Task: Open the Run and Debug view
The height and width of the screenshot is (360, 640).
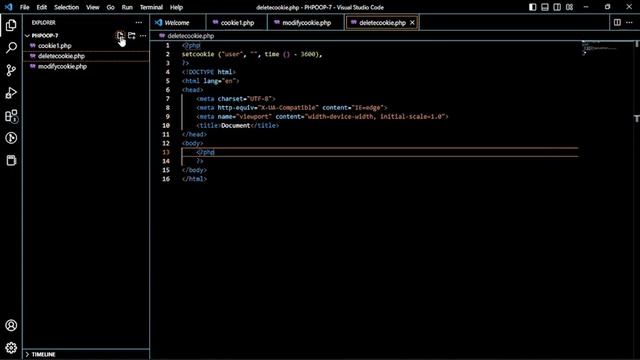Action: coord(11,93)
